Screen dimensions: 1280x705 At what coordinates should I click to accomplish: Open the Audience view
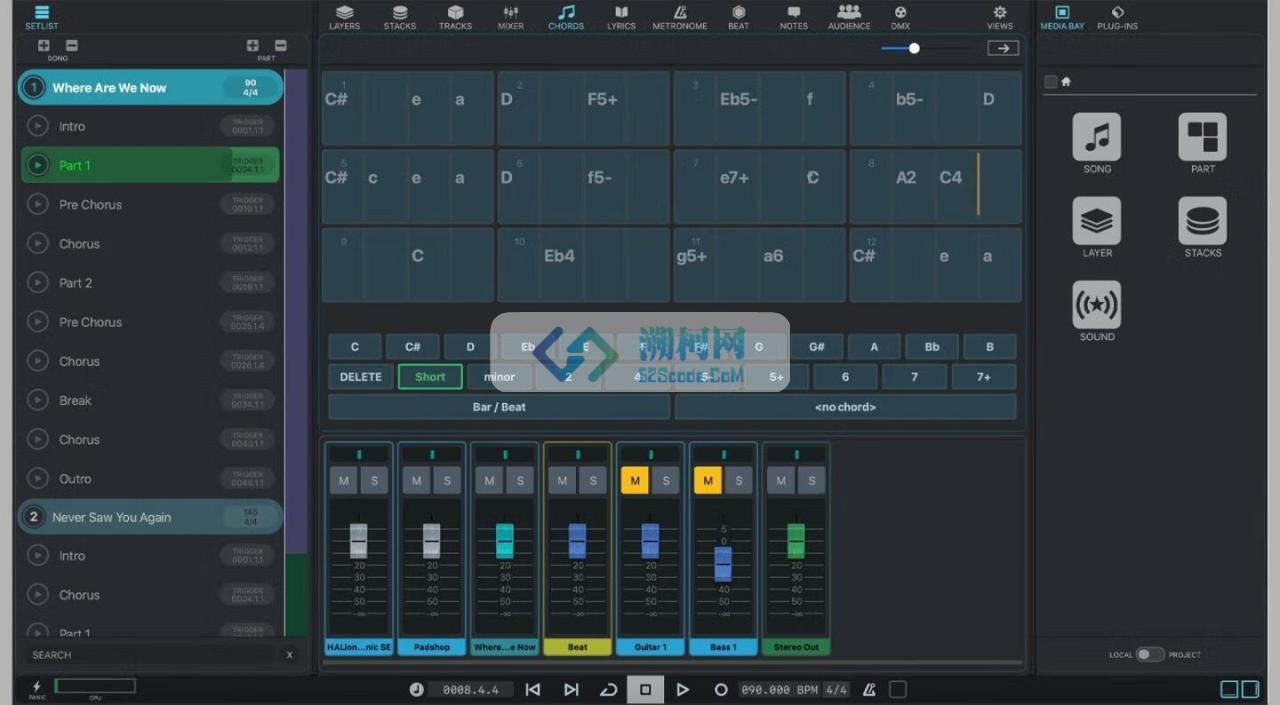[849, 16]
